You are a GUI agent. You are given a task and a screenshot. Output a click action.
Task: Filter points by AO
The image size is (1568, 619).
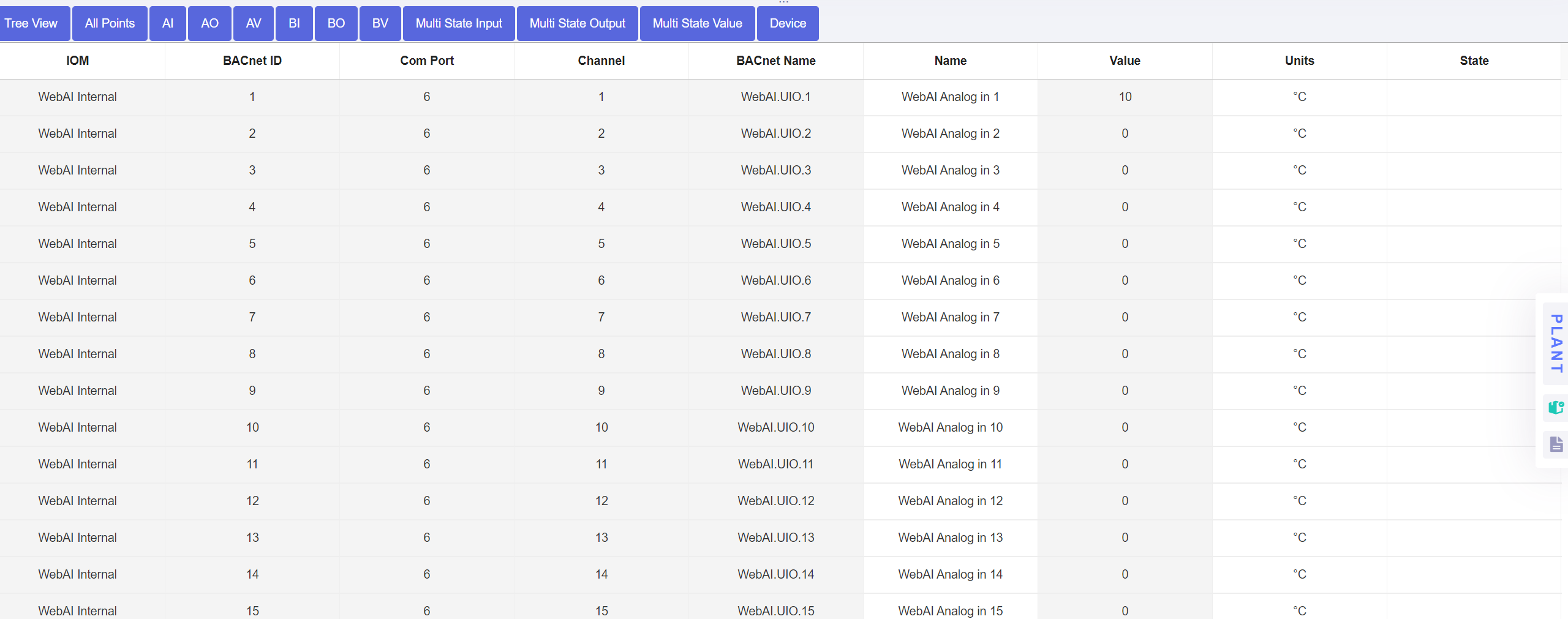point(209,23)
